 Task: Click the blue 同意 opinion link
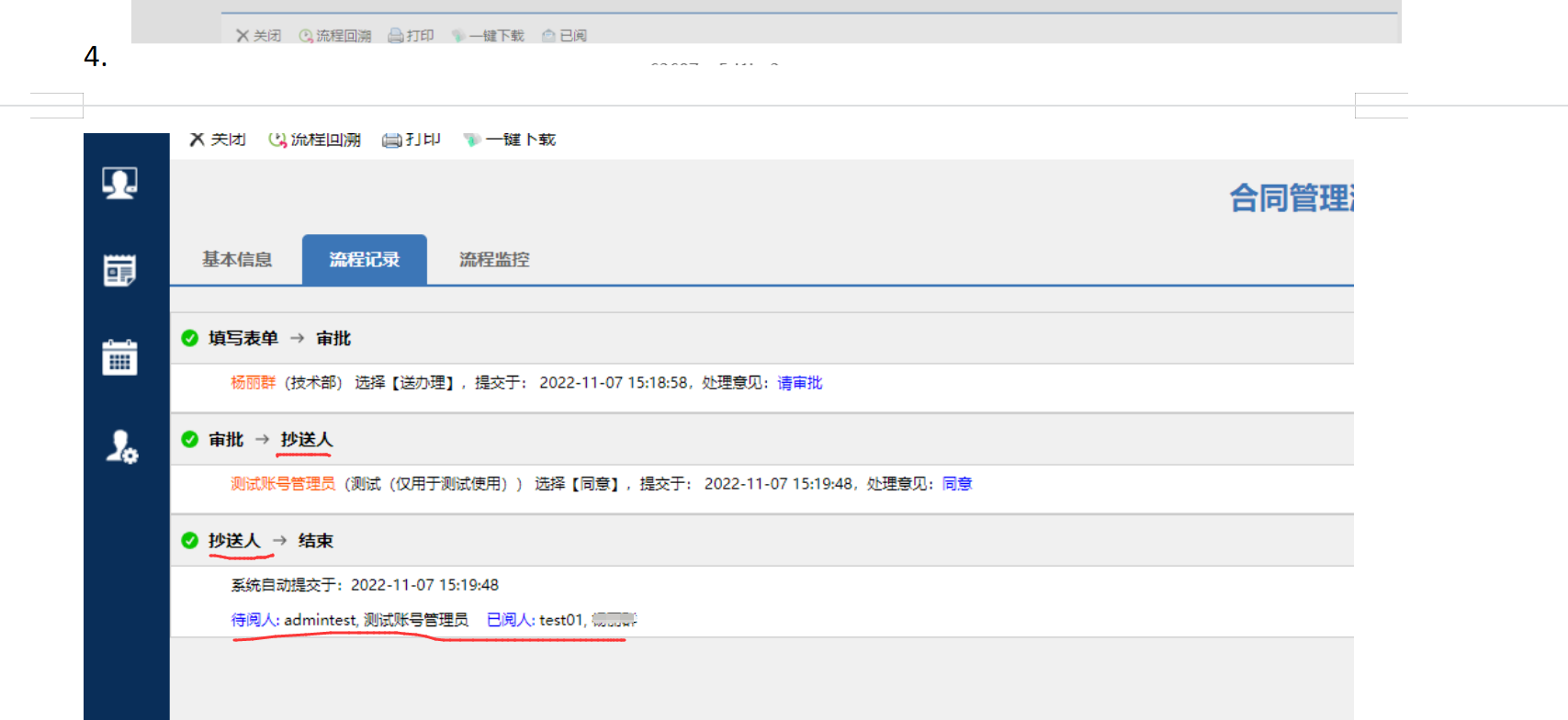pyautogui.click(x=957, y=484)
